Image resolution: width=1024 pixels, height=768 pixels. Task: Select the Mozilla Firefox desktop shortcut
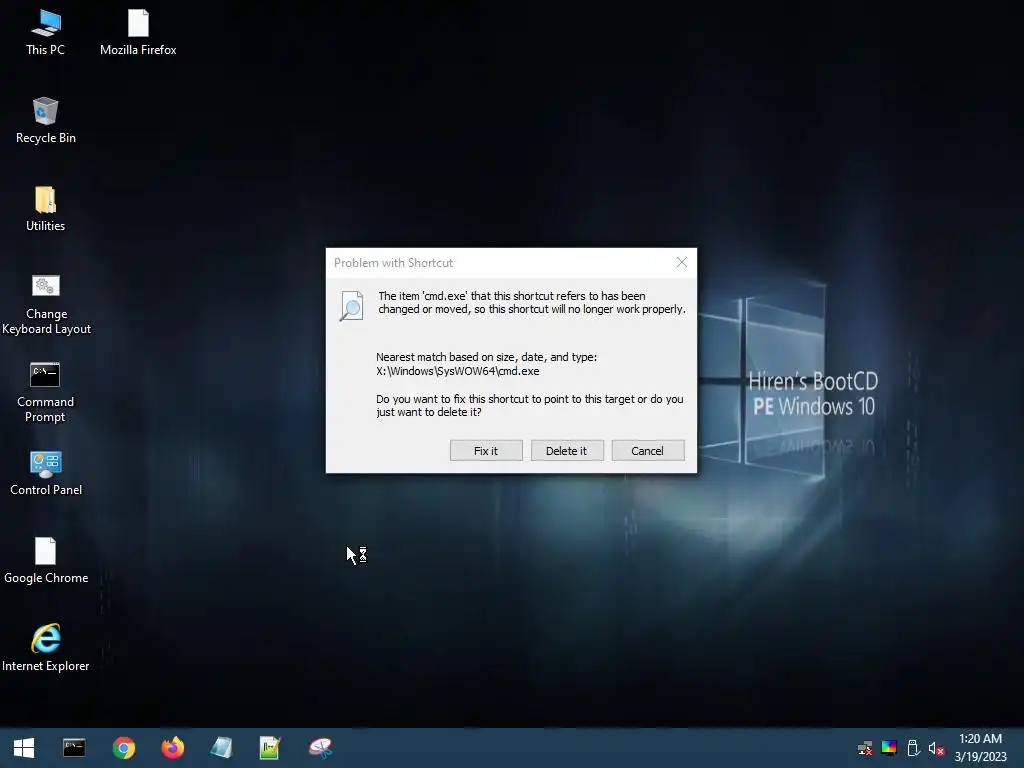coord(138,33)
